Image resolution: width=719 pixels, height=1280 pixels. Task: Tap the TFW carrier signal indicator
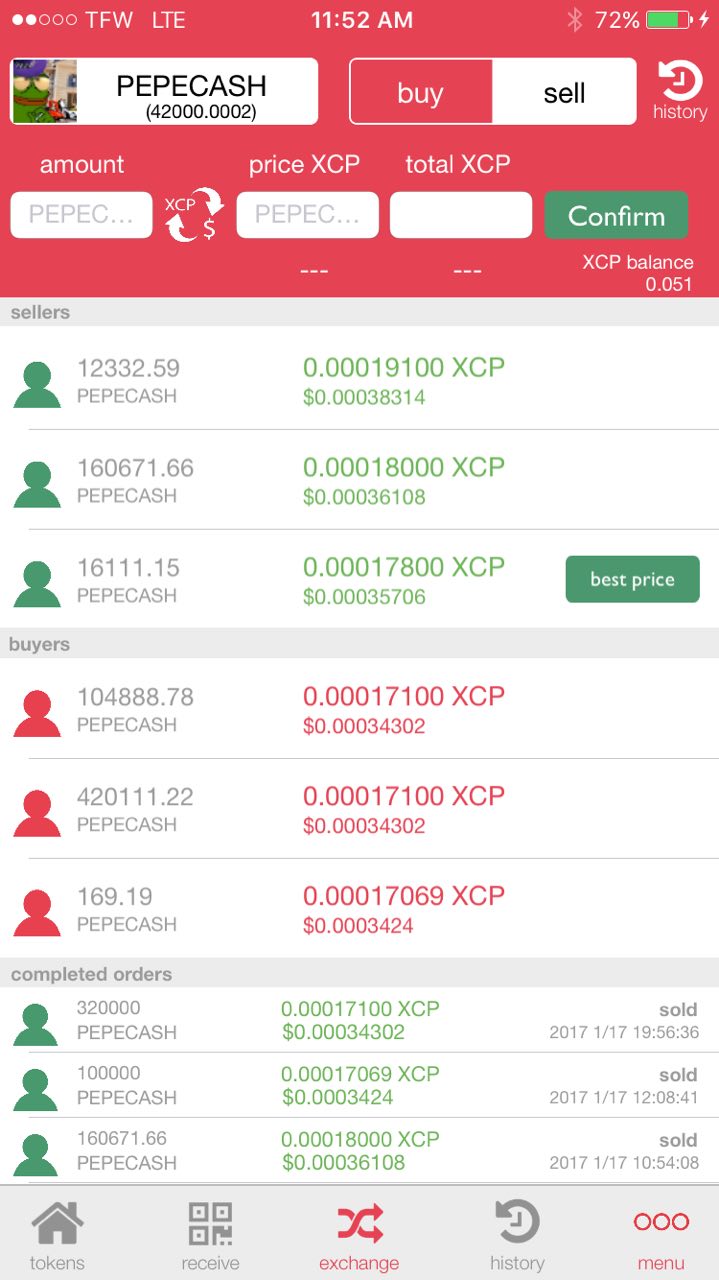tap(72, 19)
